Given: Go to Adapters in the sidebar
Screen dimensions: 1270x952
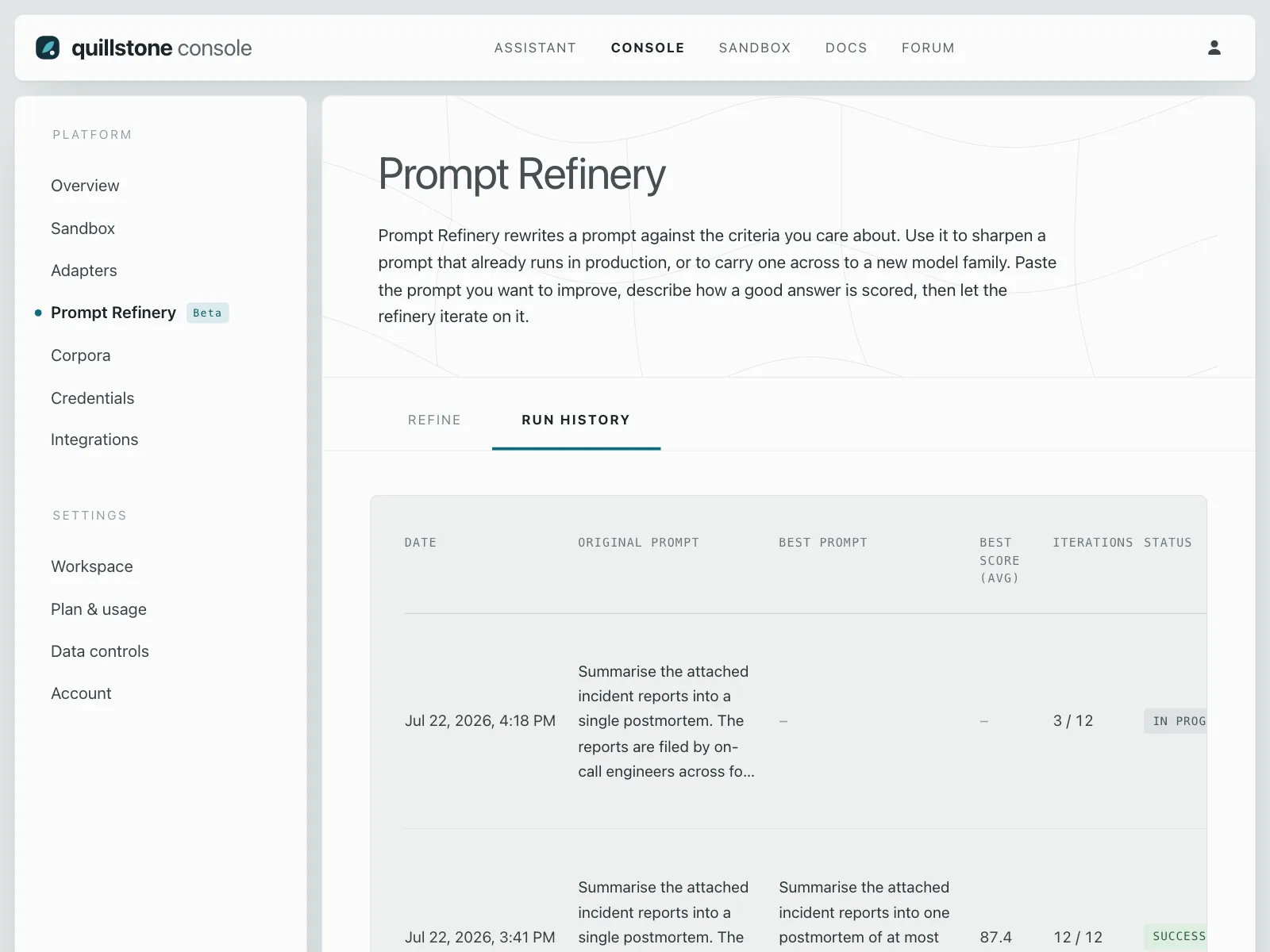Looking at the screenshot, I should 83,271.
